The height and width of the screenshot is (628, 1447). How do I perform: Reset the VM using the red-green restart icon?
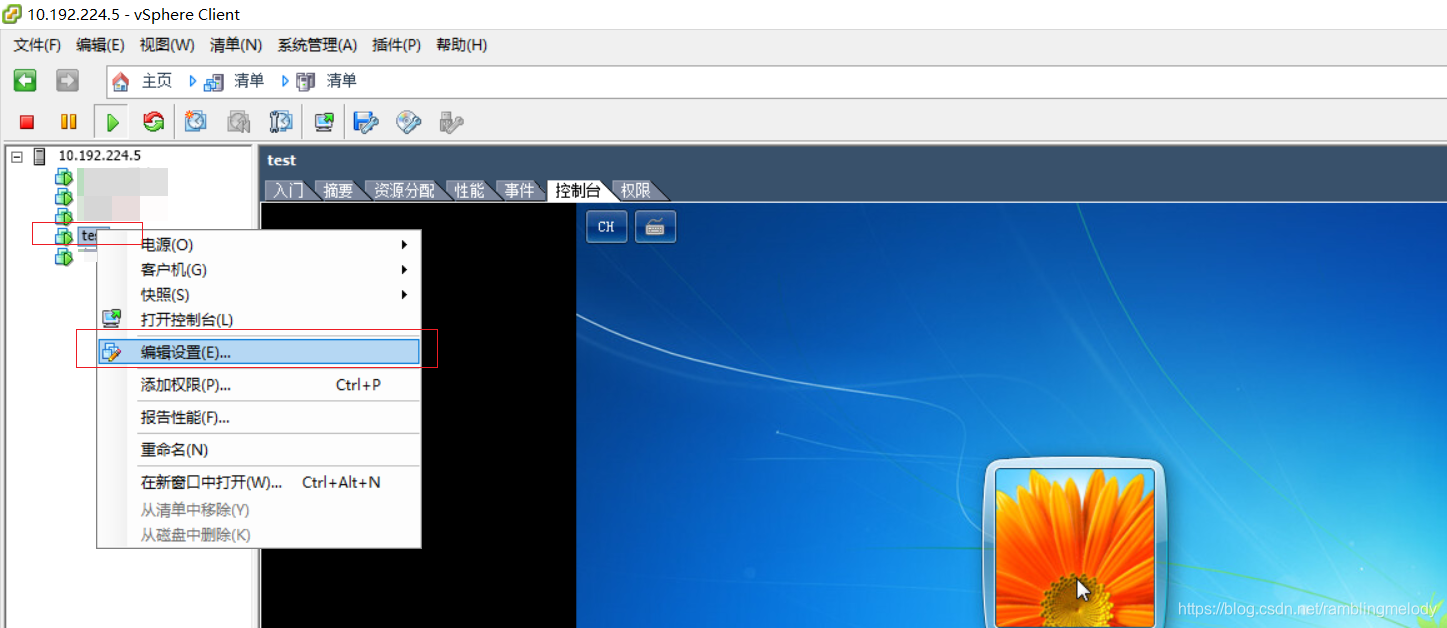[x=153, y=122]
